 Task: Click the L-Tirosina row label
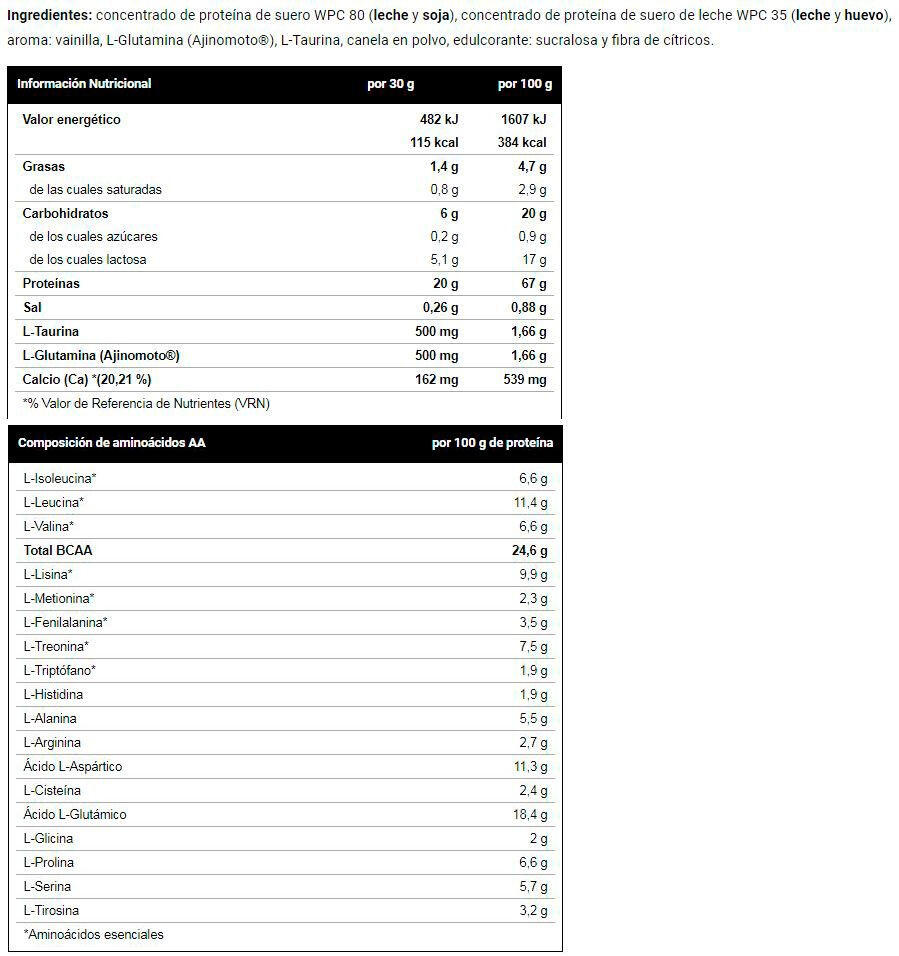click(51, 911)
